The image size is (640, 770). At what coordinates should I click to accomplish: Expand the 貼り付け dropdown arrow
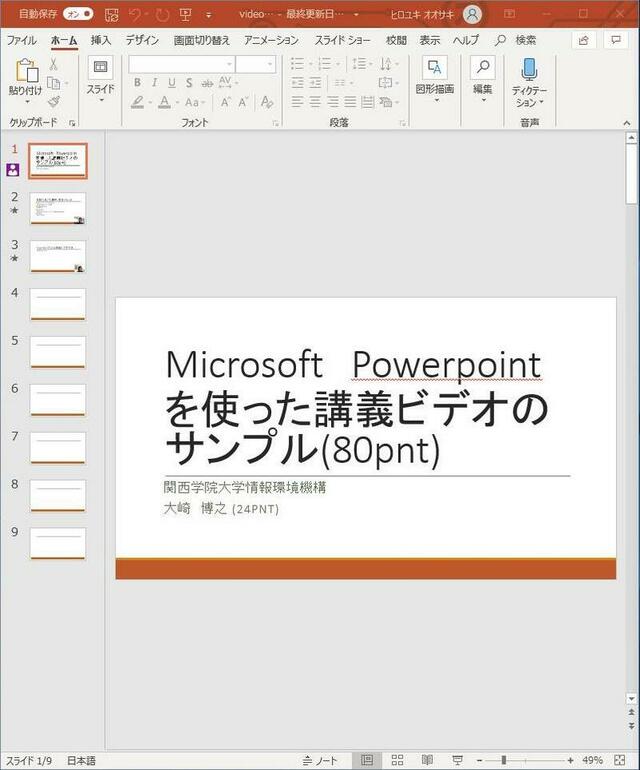coord(27,102)
